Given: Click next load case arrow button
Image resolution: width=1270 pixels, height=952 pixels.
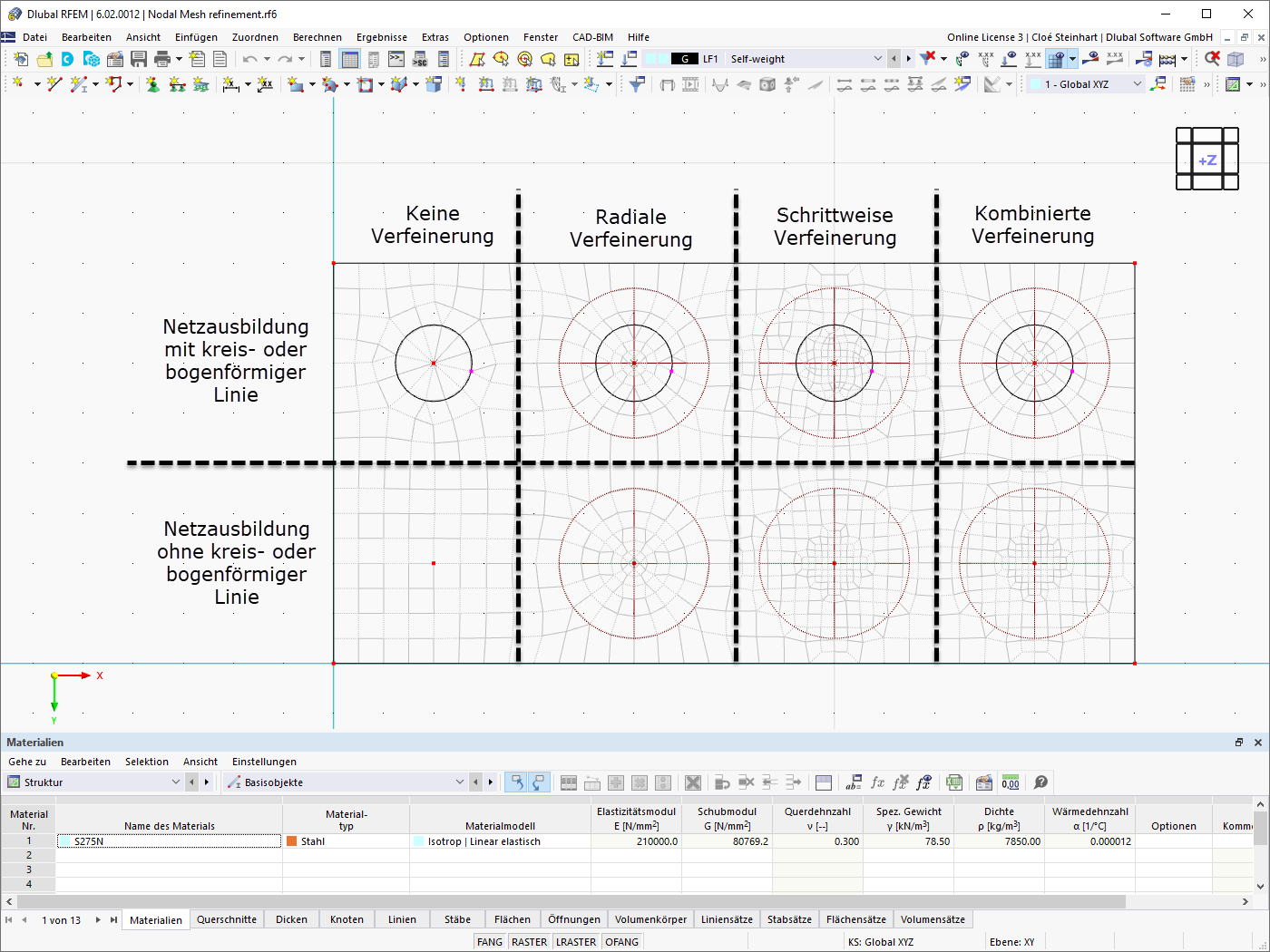Looking at the screenshot, I should pos(909,59).
